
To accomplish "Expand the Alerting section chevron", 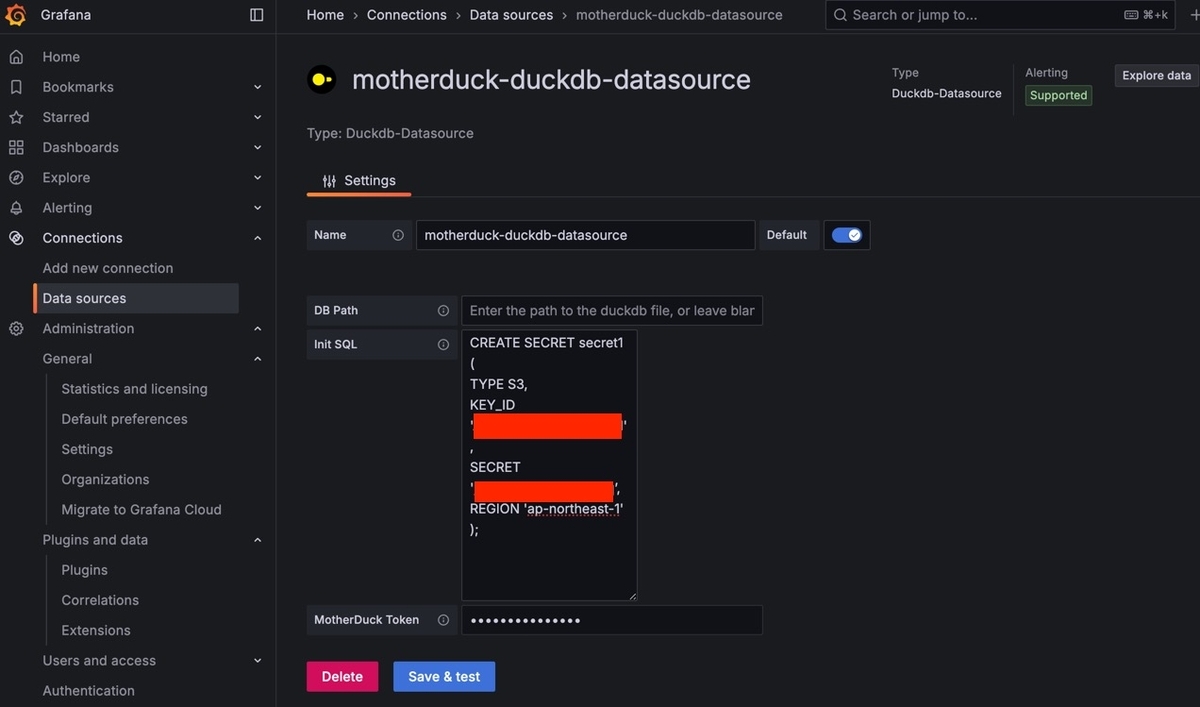I will 257,208.
